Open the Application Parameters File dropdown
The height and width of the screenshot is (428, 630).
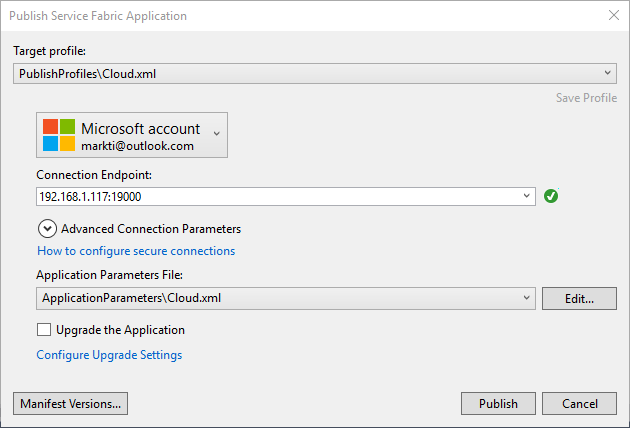(286, 298)
